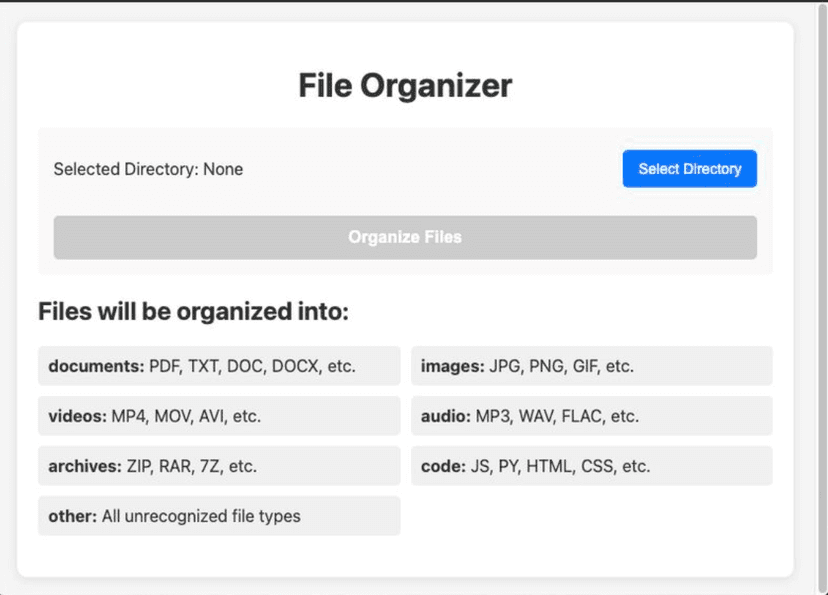Click the bold 'documents:' category label
This screenshot has width=828, height=595.
click(96, 366)
